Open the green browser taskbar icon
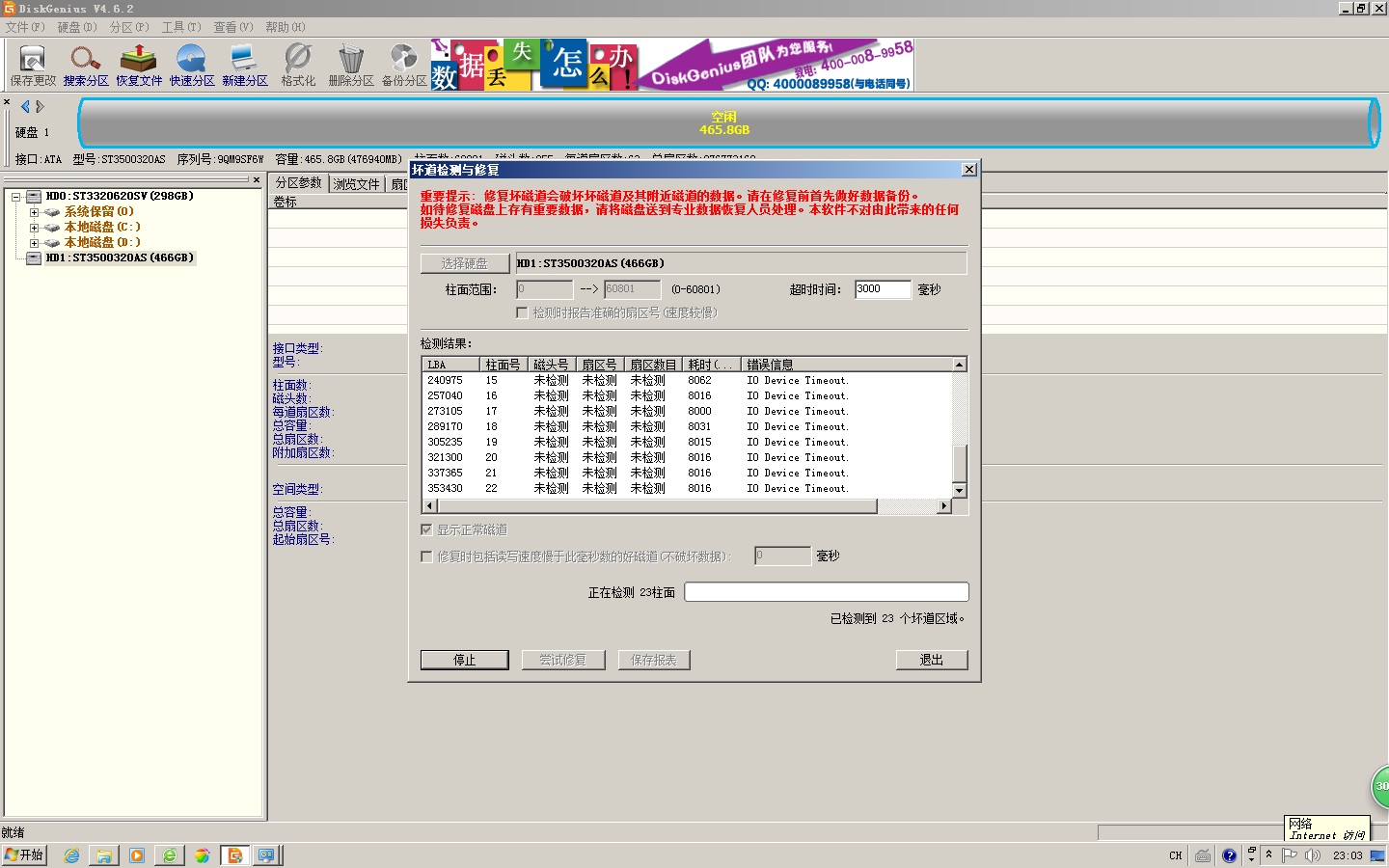The image size is (1389, 868). 170,855
